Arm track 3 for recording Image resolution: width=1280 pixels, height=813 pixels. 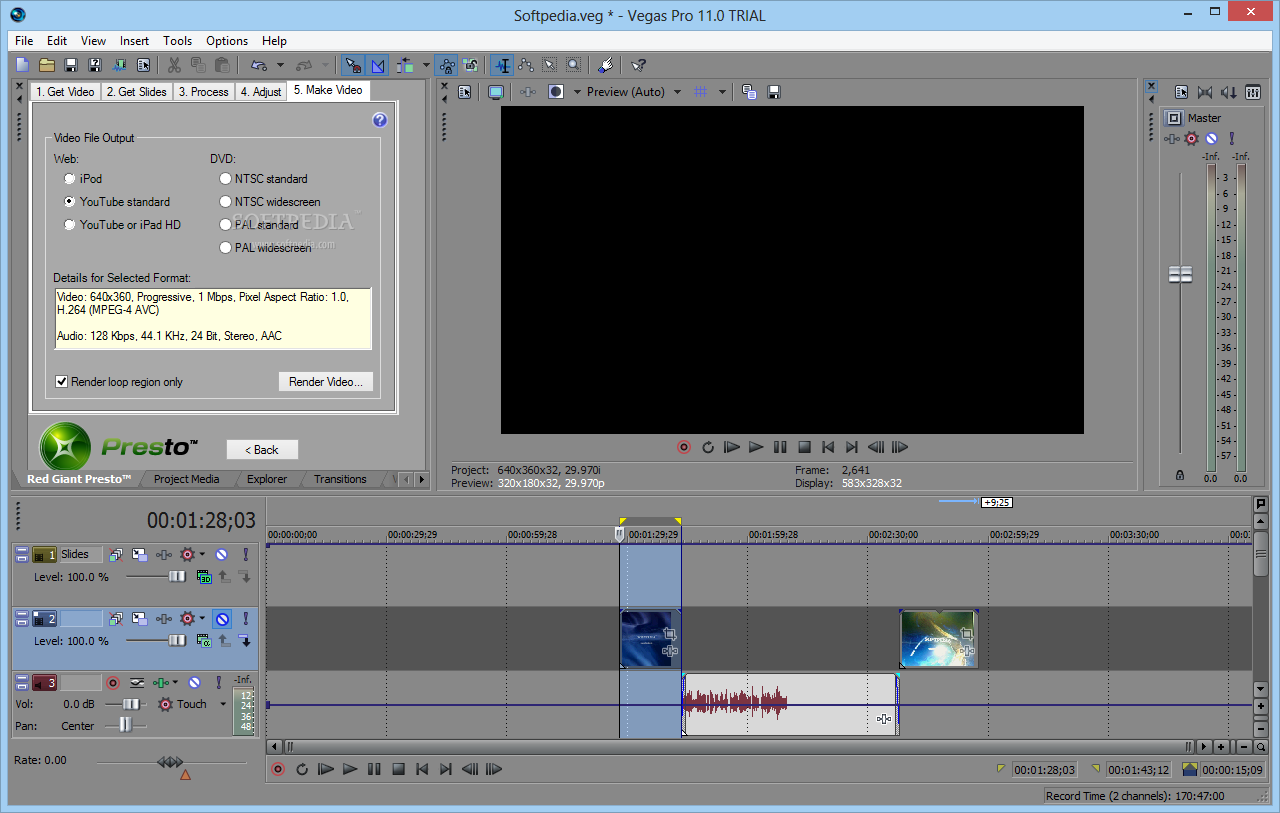(113, 683)
